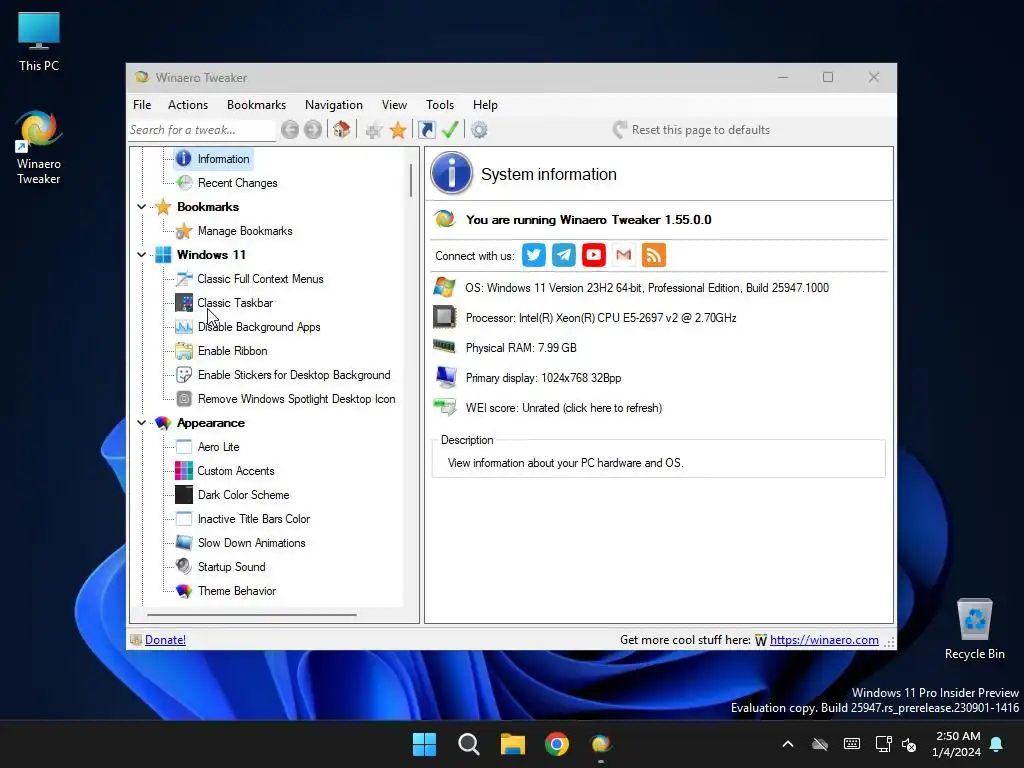This screenshot has height=768, width=1024.
Task: Select Classic Full Context Menus item
Action: pyautogui.click(x=260, y=279)
